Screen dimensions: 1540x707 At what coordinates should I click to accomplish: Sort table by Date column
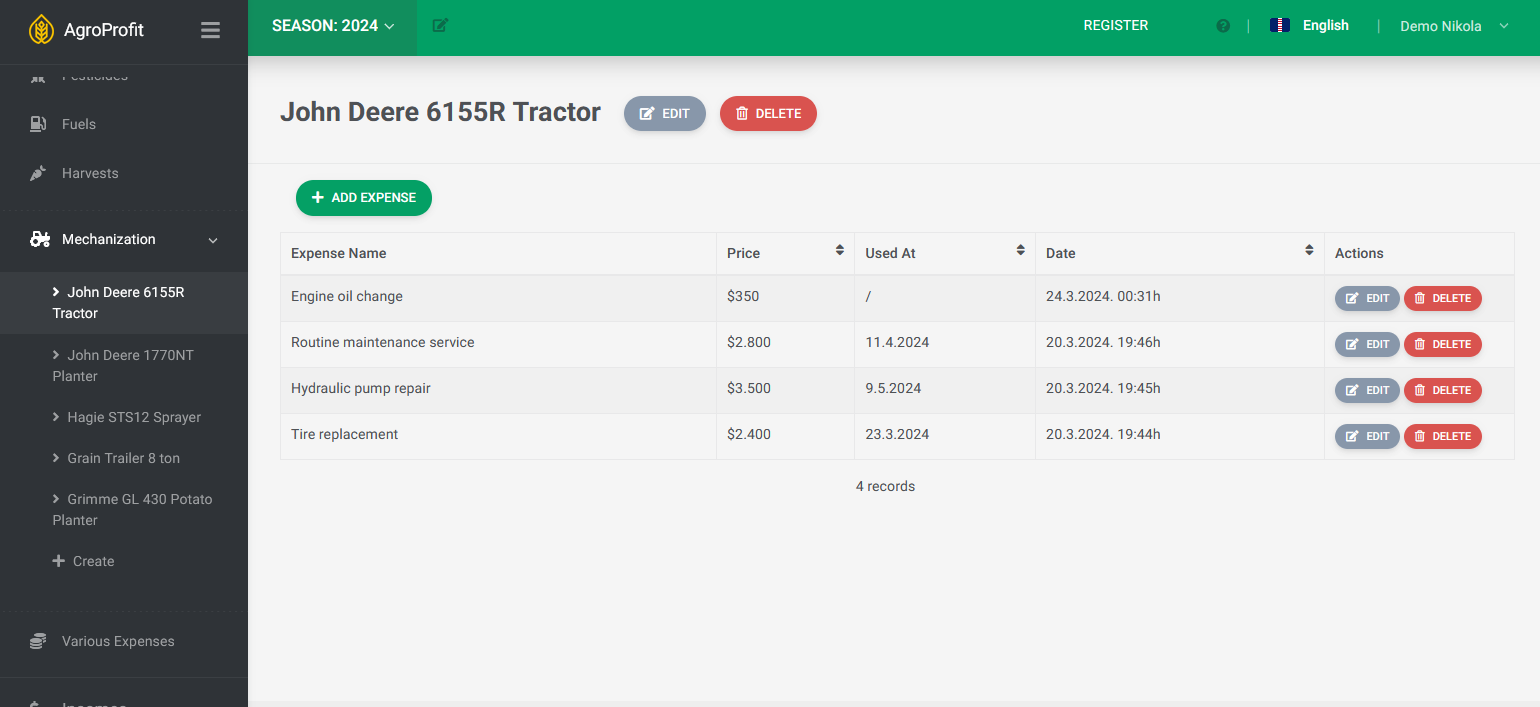coord(1309,251)
